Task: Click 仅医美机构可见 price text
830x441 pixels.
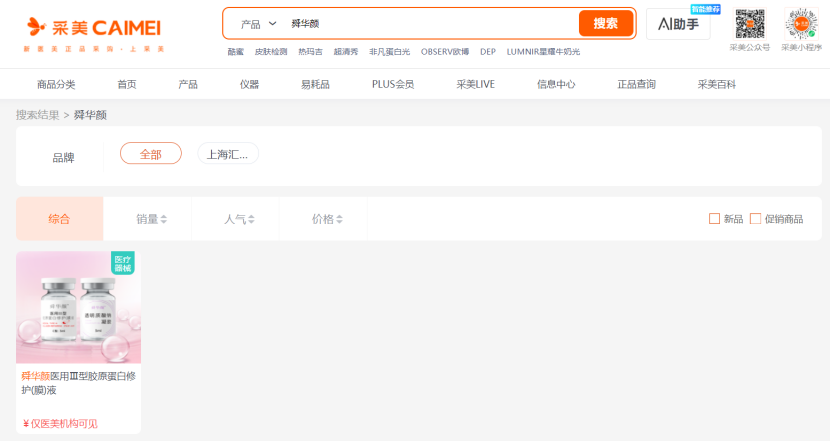Action: tap(60, 424)
